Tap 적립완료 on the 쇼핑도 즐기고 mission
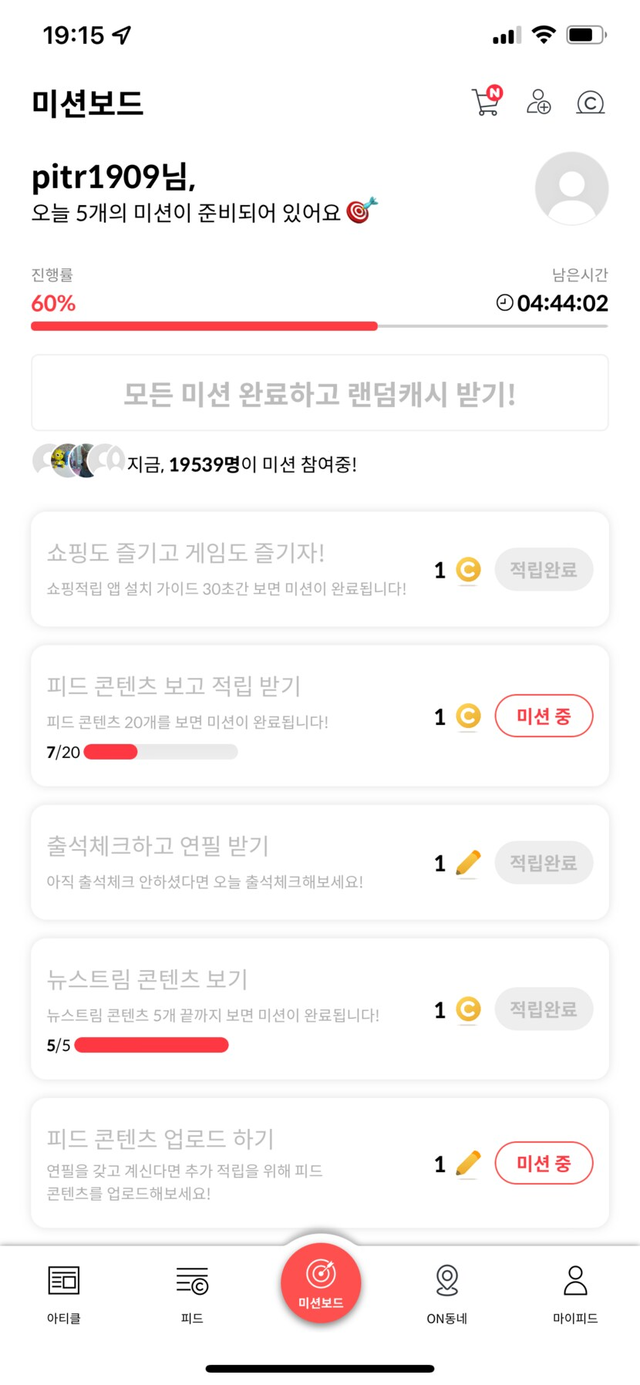 pyautogui.click(x=544, y=570)
